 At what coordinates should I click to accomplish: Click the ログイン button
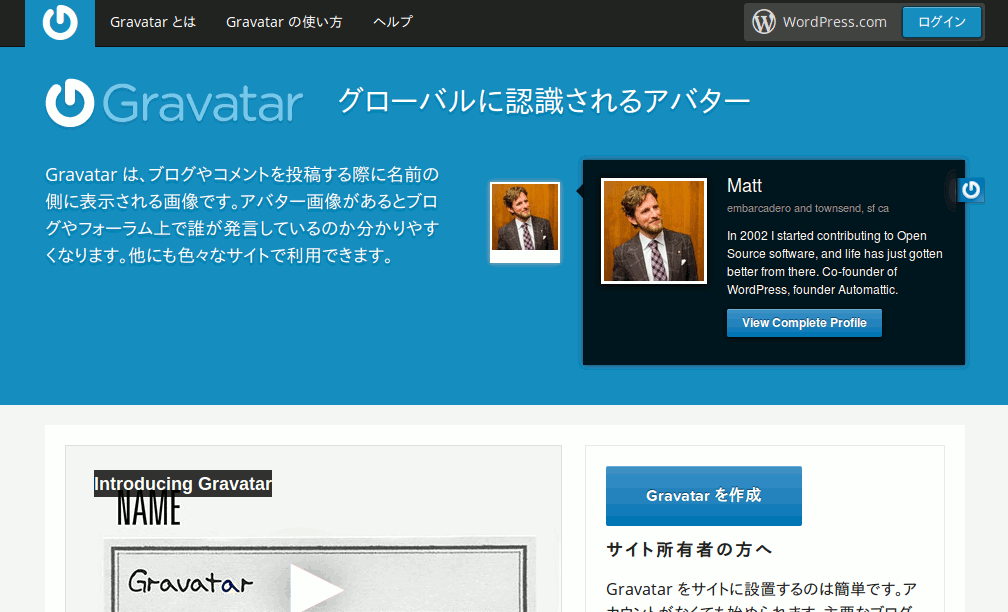pyautogui.click(x=942, y=22)
